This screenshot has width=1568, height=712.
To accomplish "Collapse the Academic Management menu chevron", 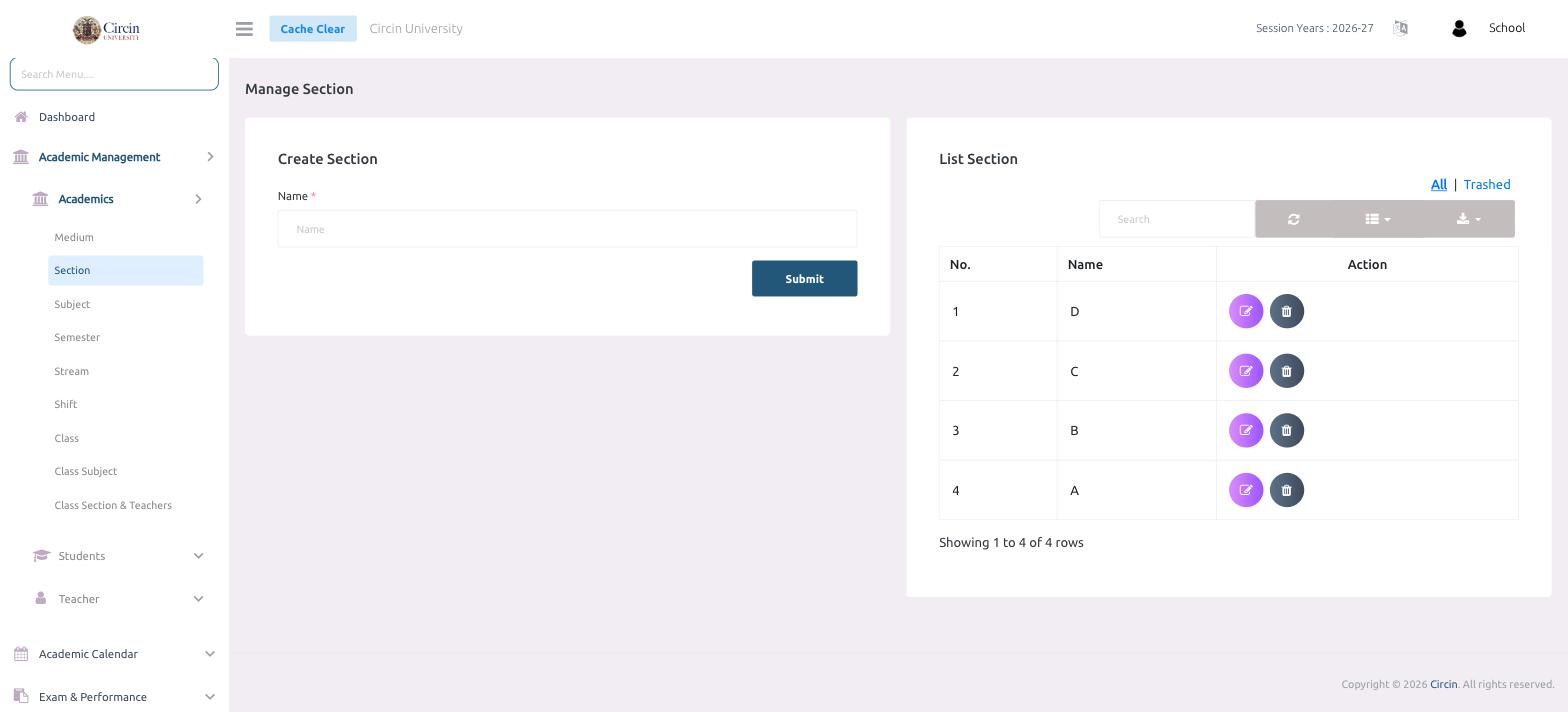I will coord(210,157).
